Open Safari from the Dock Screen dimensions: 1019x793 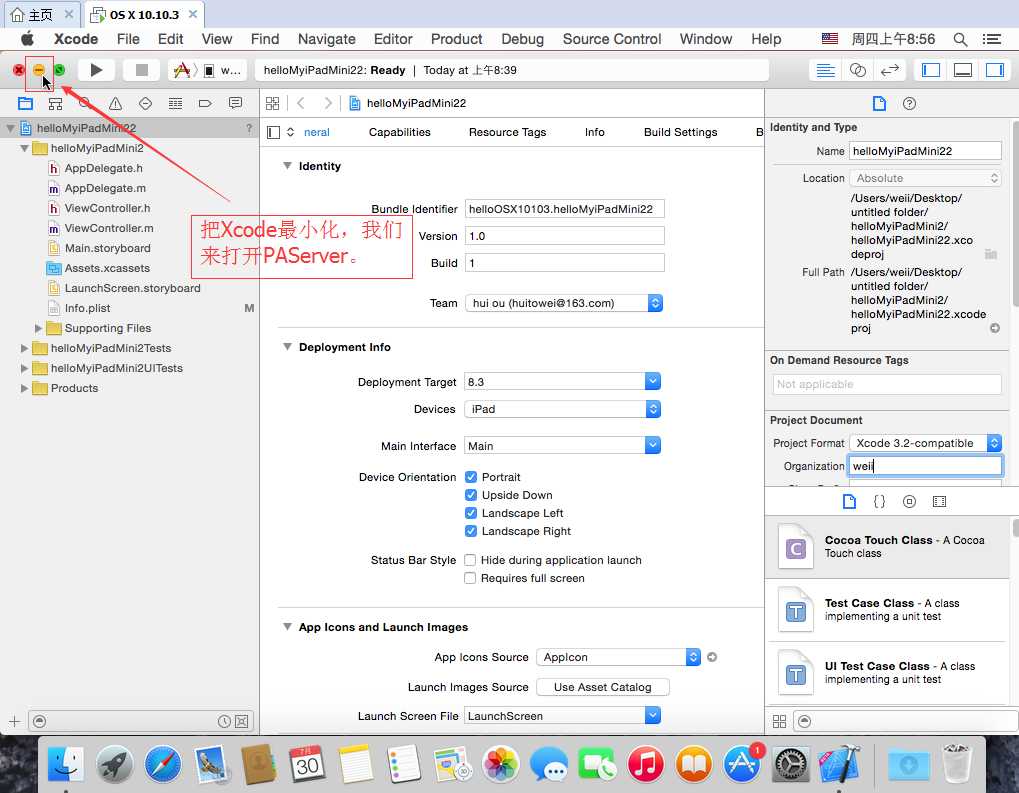pyautogui.click(x=162, y=764)
